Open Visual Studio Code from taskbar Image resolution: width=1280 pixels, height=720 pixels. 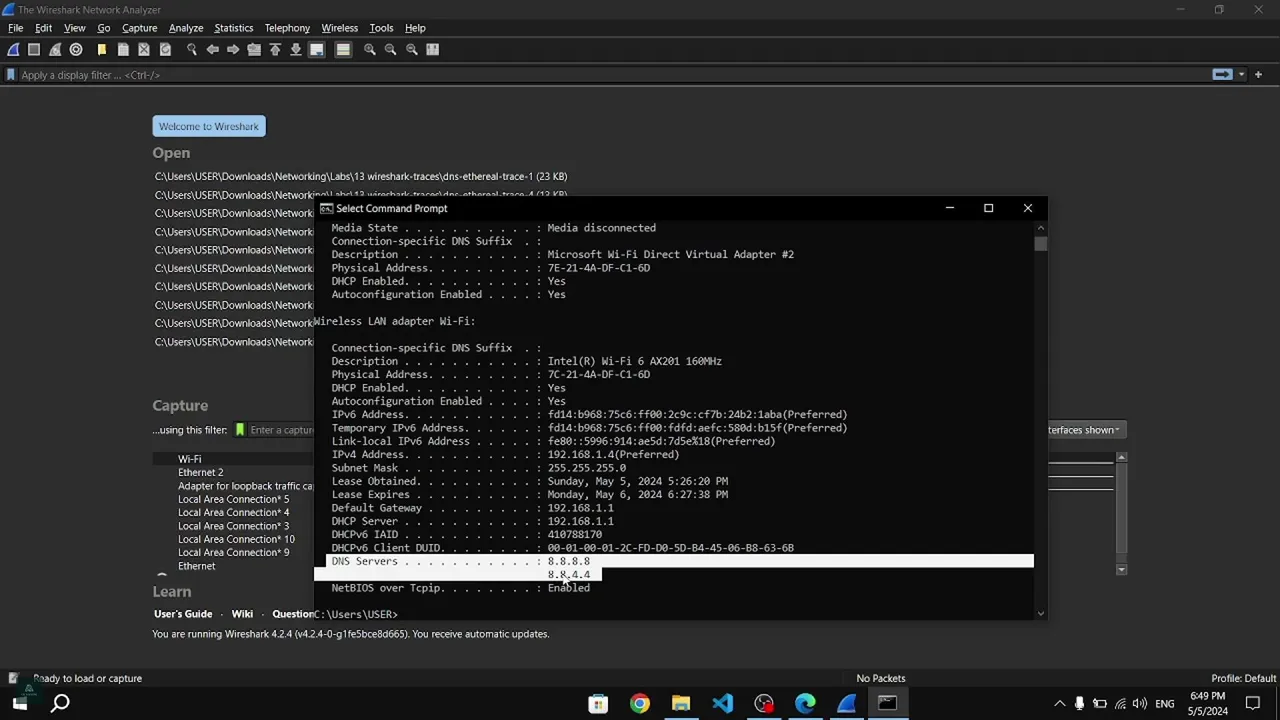(722, 703)
